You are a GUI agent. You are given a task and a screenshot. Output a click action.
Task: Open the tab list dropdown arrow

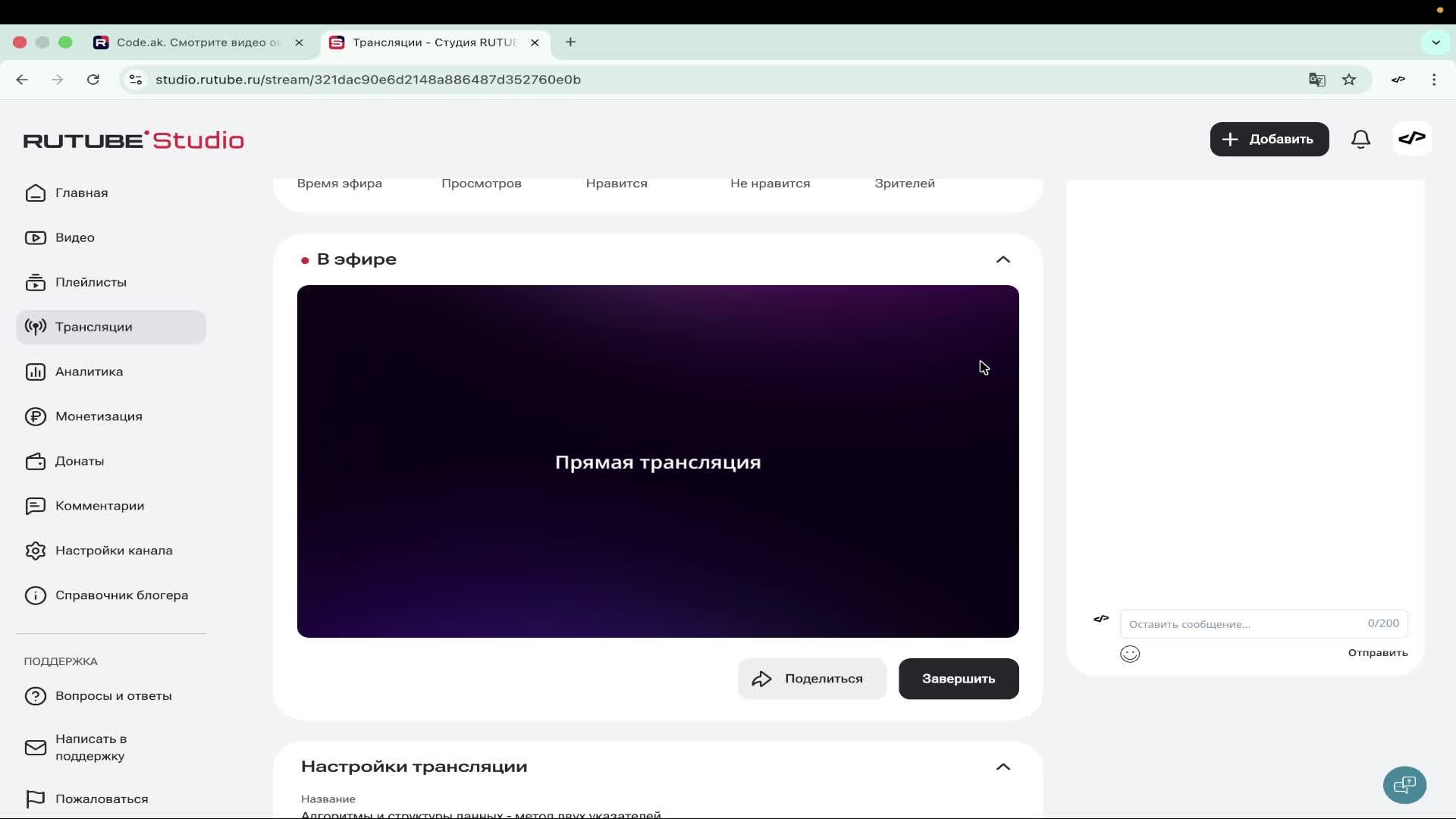[x=1436, y=42]
